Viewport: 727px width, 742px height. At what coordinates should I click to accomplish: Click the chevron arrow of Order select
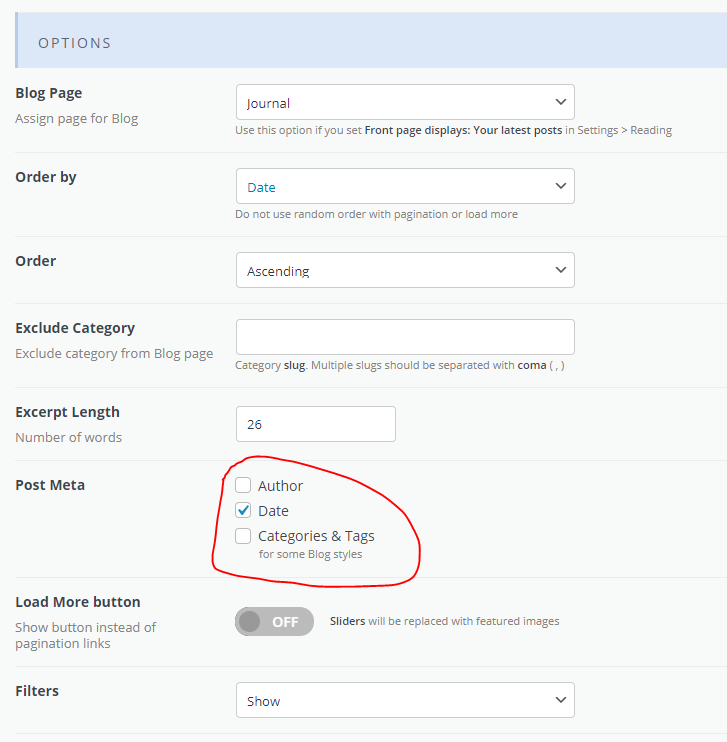561,270
